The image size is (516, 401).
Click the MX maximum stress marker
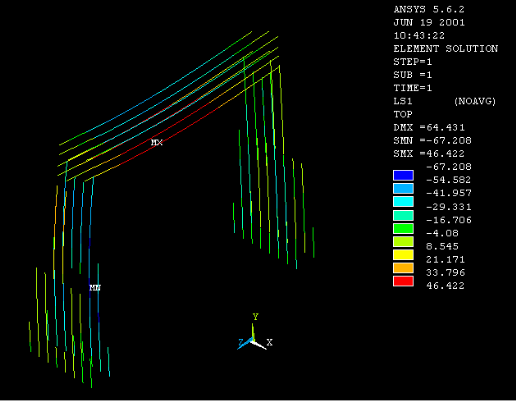[157, 142]
